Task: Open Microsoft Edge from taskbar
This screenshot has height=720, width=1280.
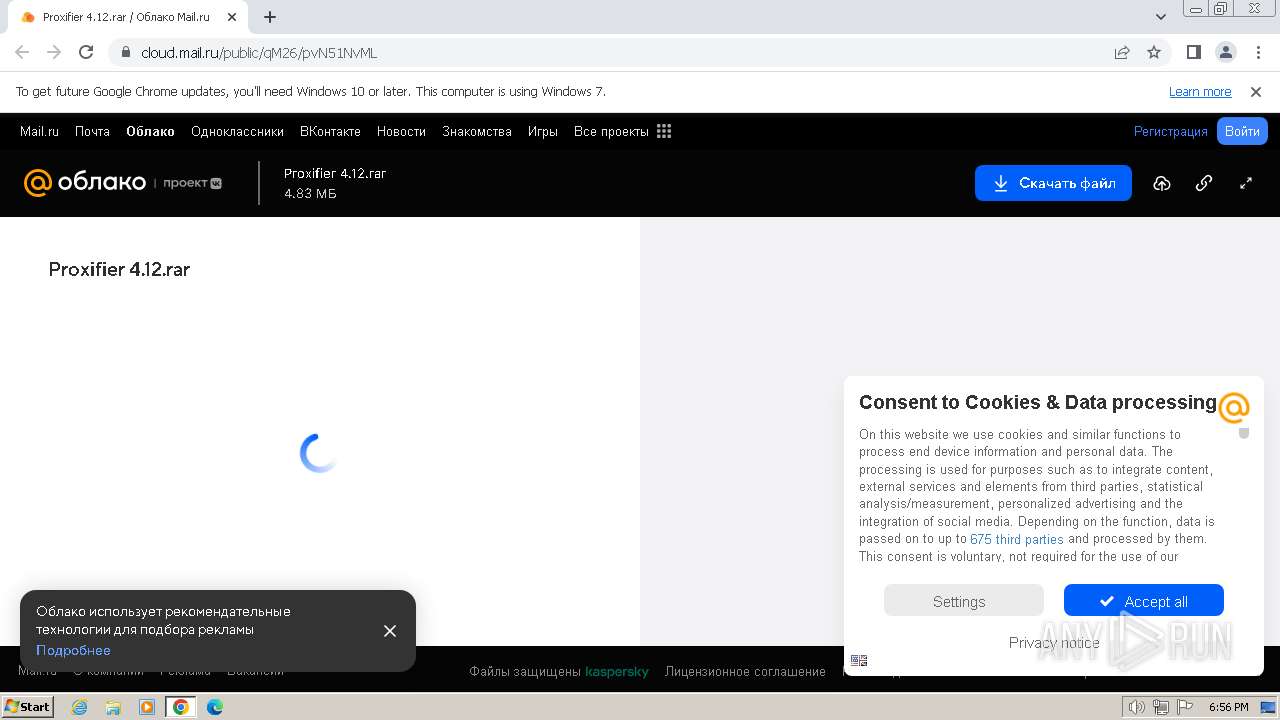Action: (215, 707)
